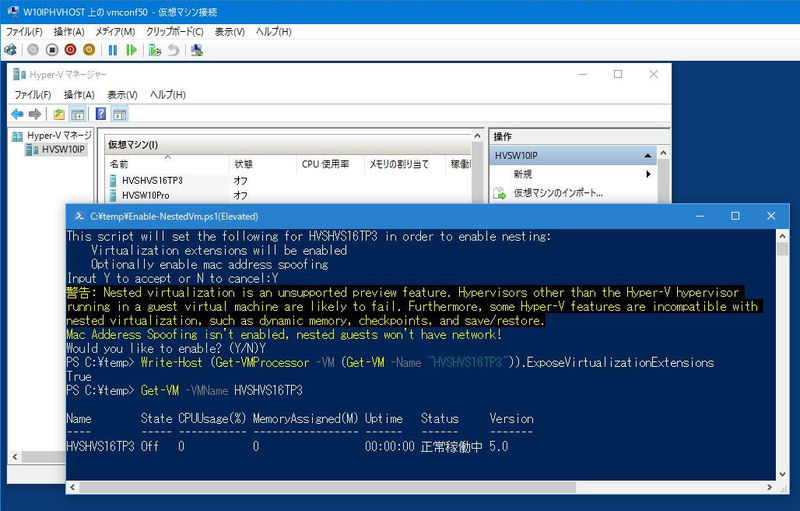Viewport: 800px width, 511px height.
Task: Click the Enhanced session icon in VM toolbar
Action: pos(197,50)
